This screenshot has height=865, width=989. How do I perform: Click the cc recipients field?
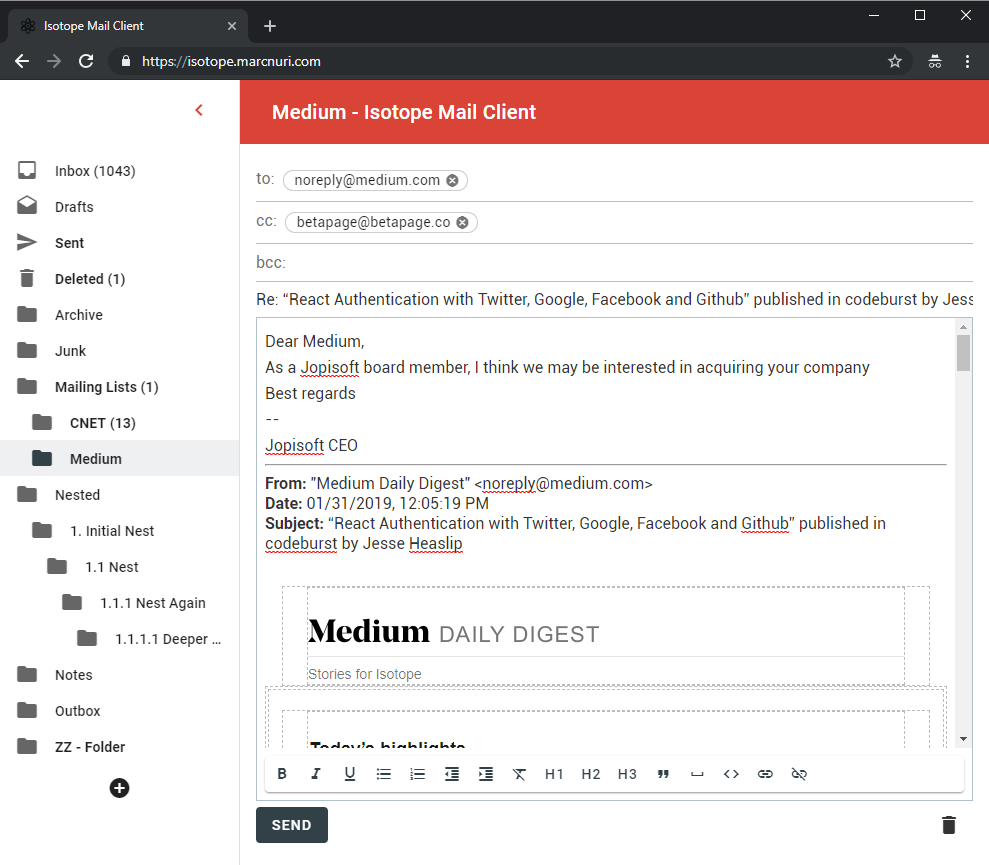coord(614,222)
